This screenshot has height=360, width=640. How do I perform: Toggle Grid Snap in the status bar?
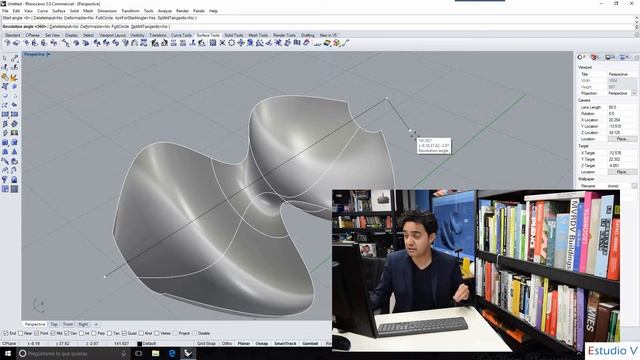[207, 344]
